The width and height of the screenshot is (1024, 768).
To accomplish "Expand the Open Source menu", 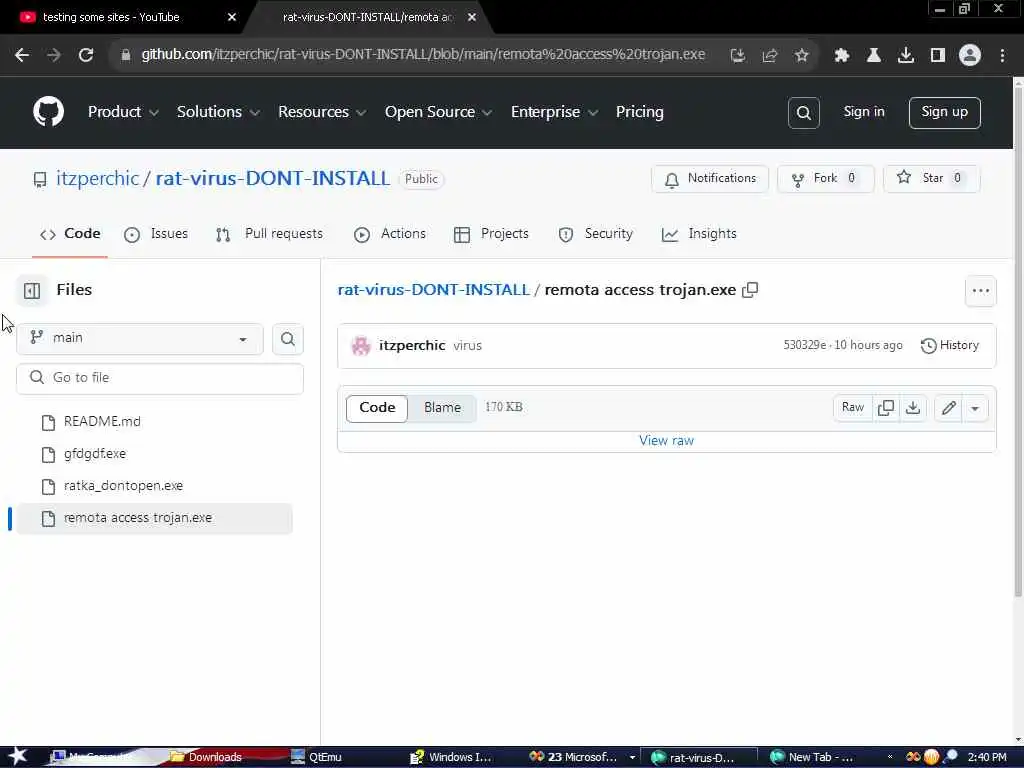I will [438, 112].
